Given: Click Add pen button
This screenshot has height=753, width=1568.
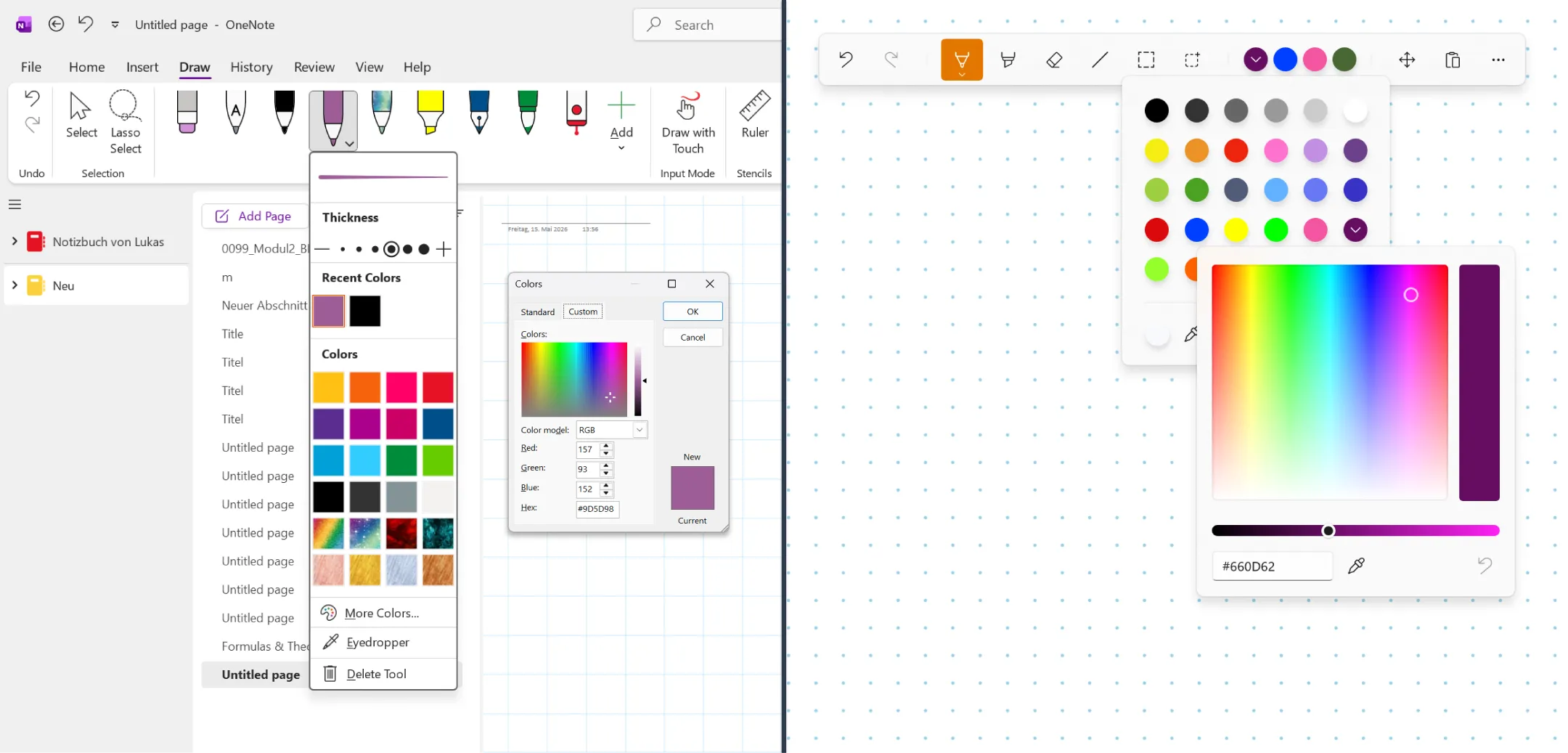Looking at the screenshot, I should click(x=621, y=114).
